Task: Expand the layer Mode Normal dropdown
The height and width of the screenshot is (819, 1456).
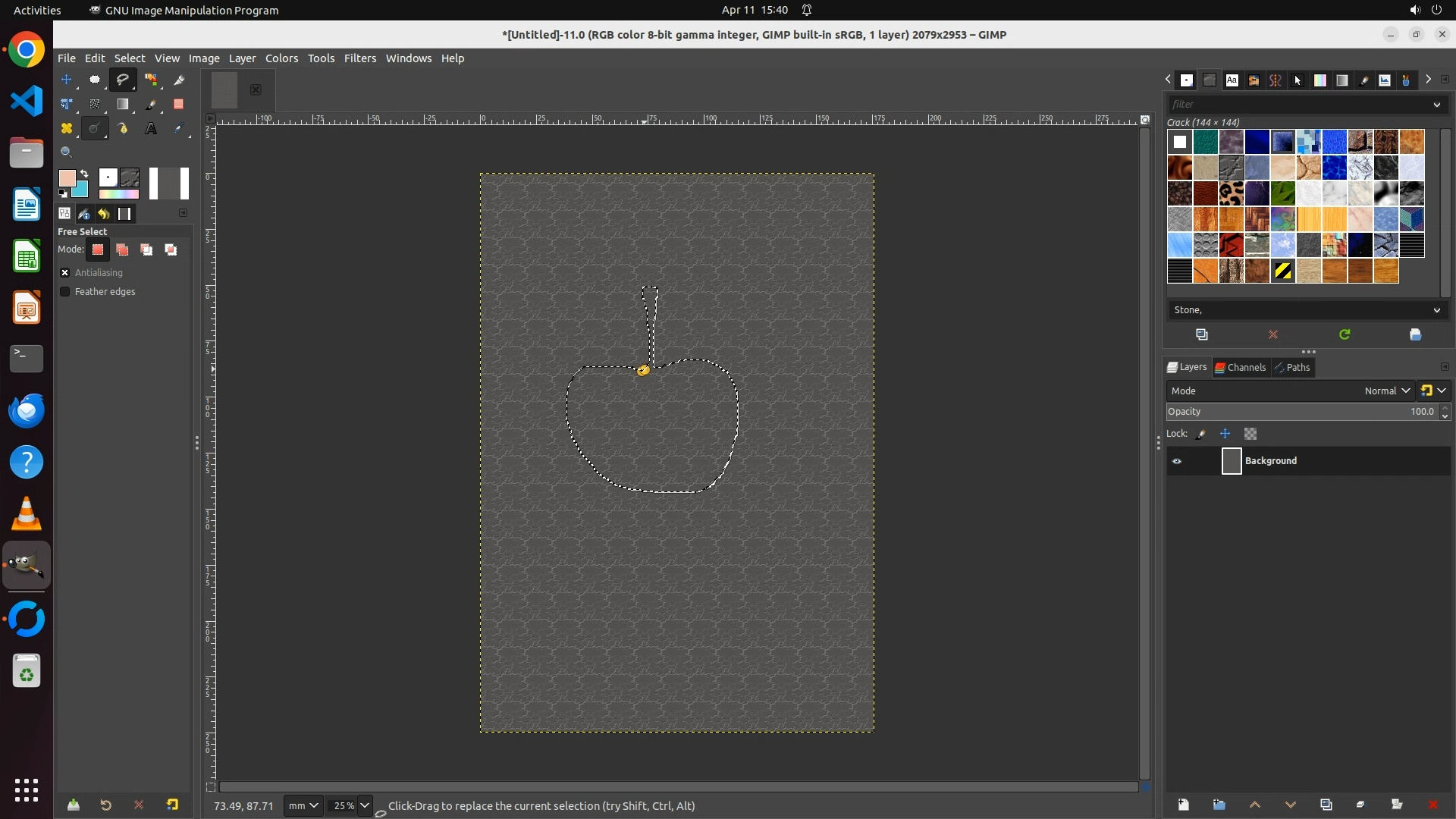Action: click(1387, 391)
